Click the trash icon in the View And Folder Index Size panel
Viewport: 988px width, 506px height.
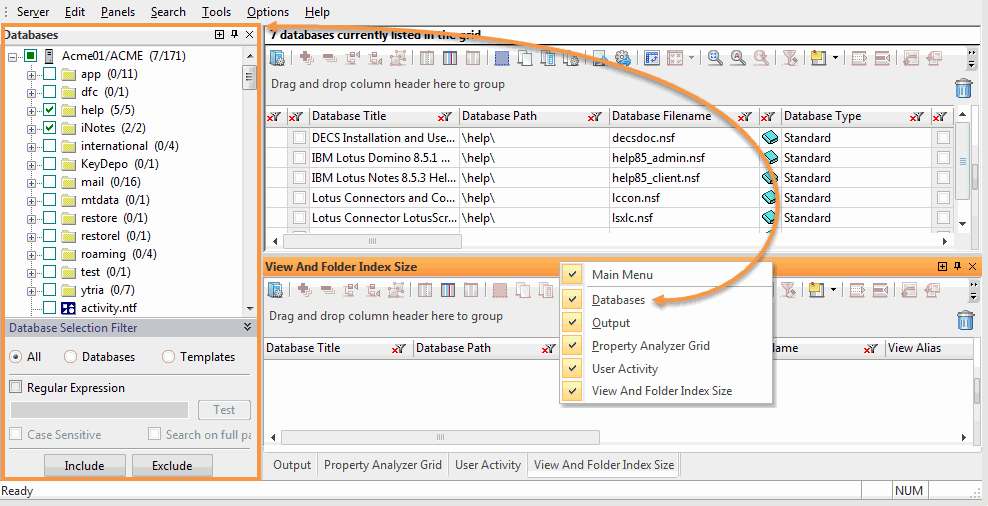pyautogui.click(x=963, y=320)
